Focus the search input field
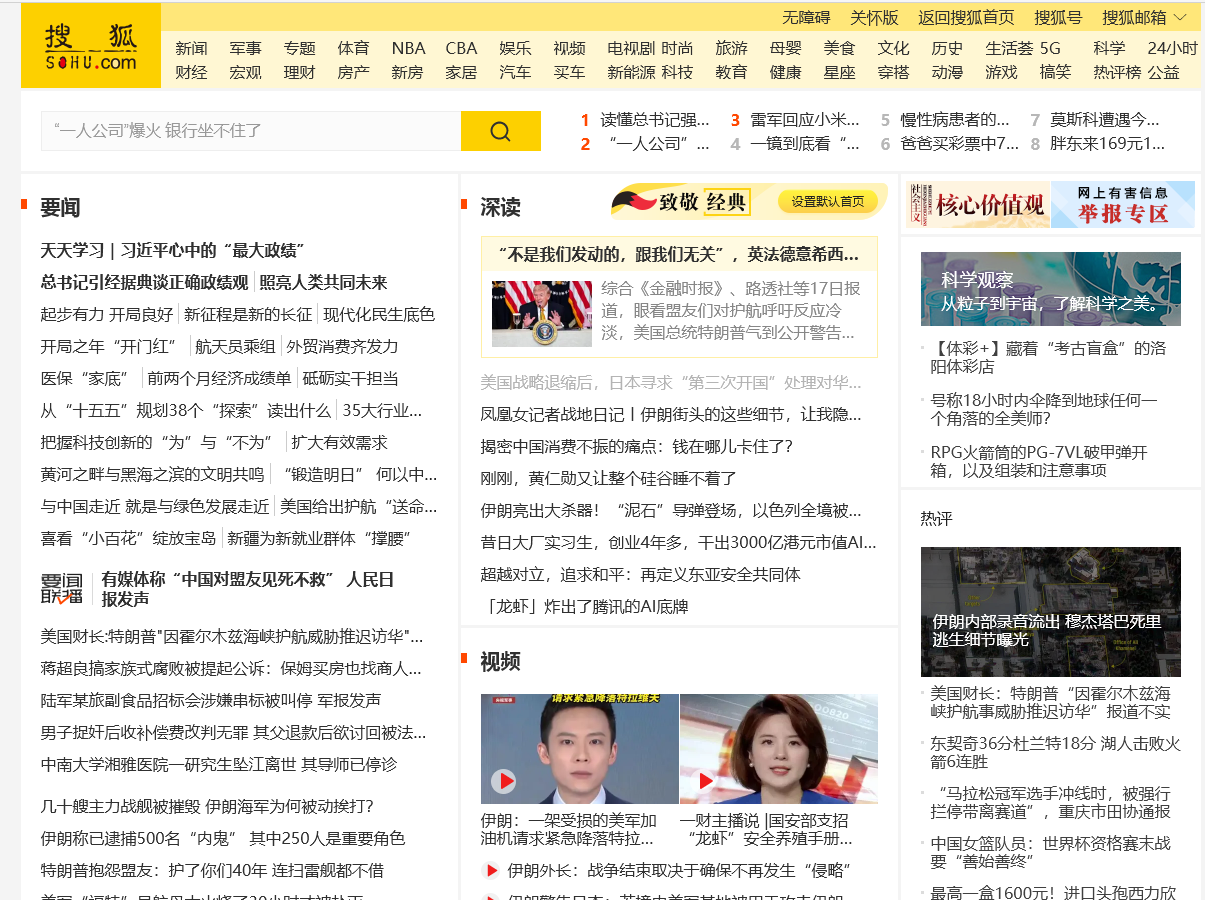Viewport: 1205px width, 900px height. (250, 131)
